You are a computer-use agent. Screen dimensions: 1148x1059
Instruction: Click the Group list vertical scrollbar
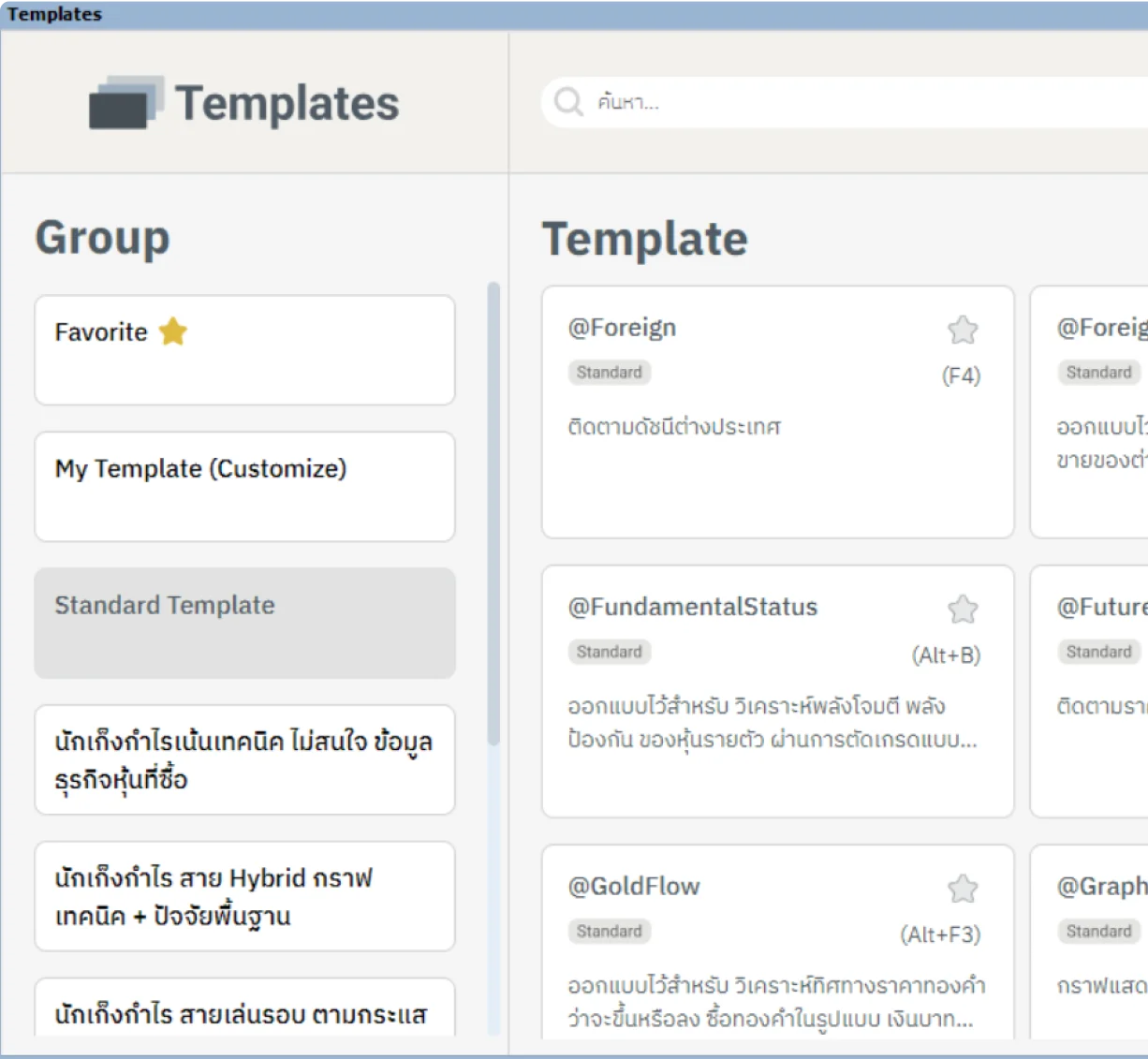(493, 514)
